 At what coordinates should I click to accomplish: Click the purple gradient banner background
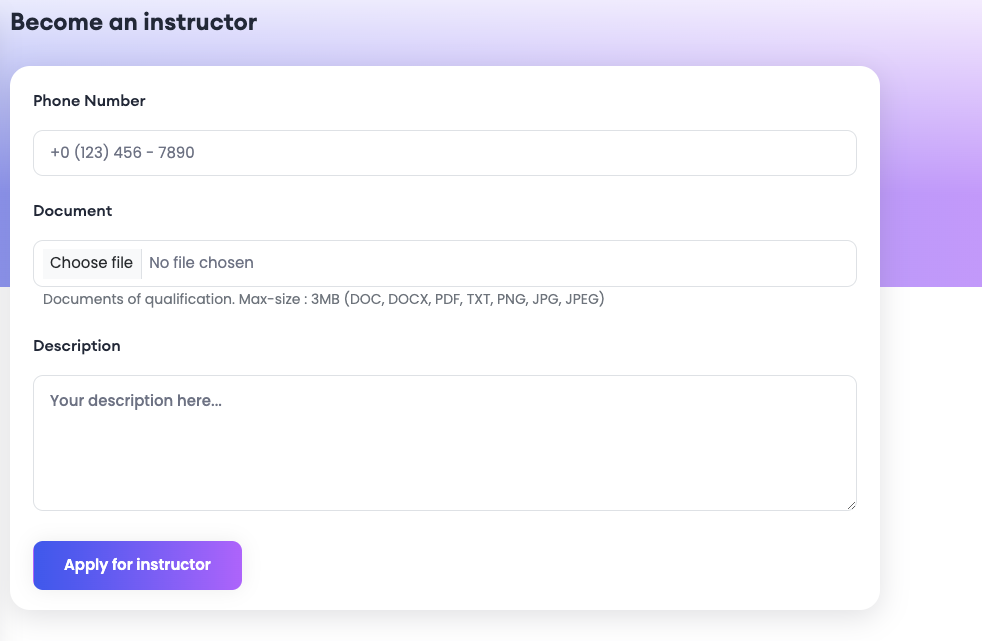[930, 150]
